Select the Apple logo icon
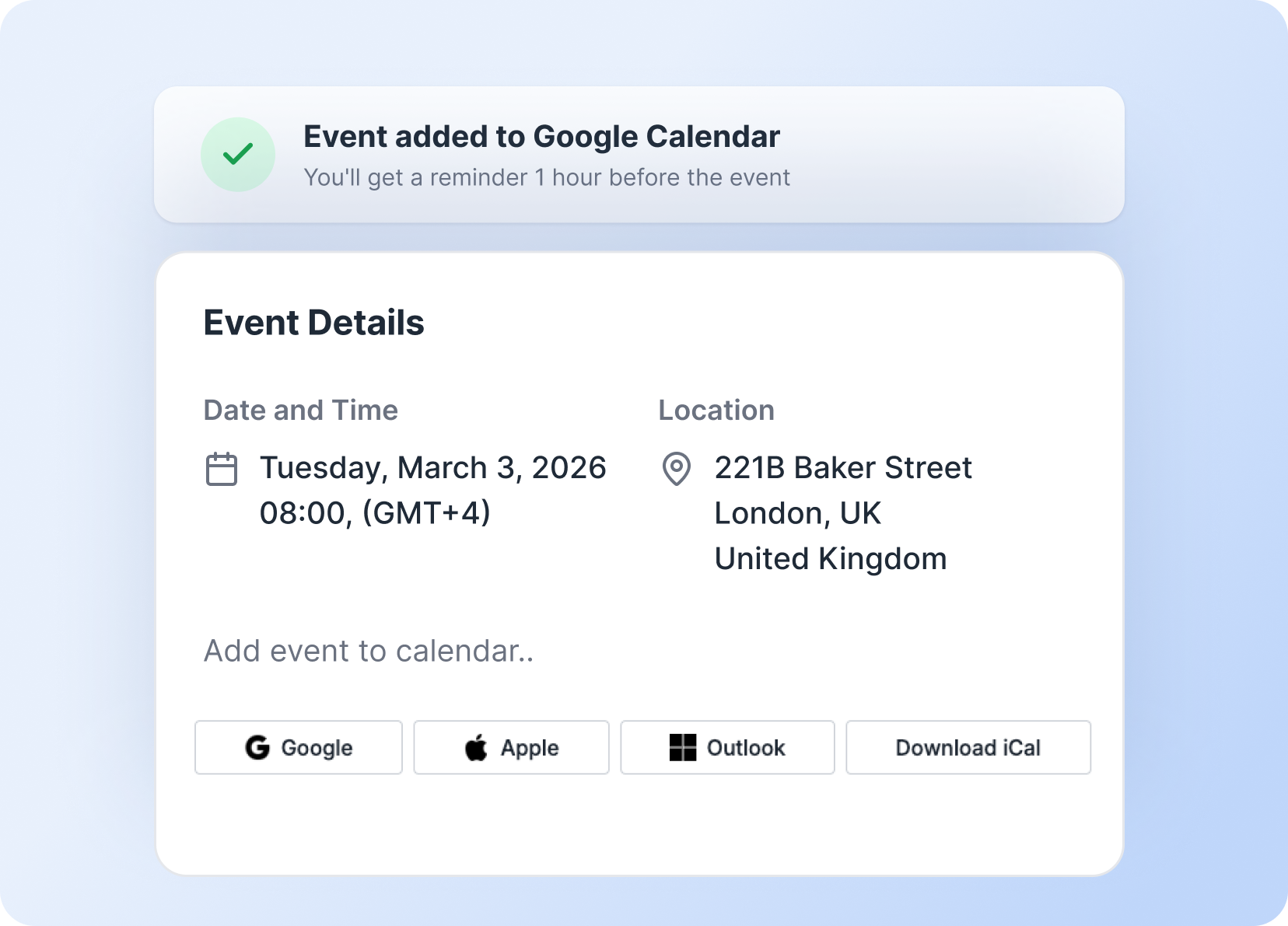Screen dimensions: 1288x926 click(476, 747)
